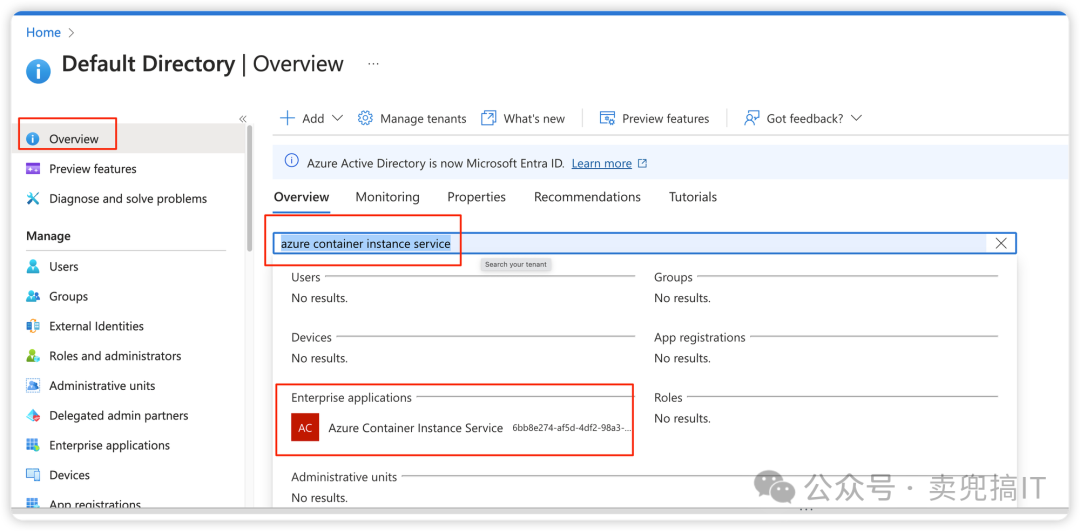Click the Delegated admin partners icon

(x=33, y=415)
